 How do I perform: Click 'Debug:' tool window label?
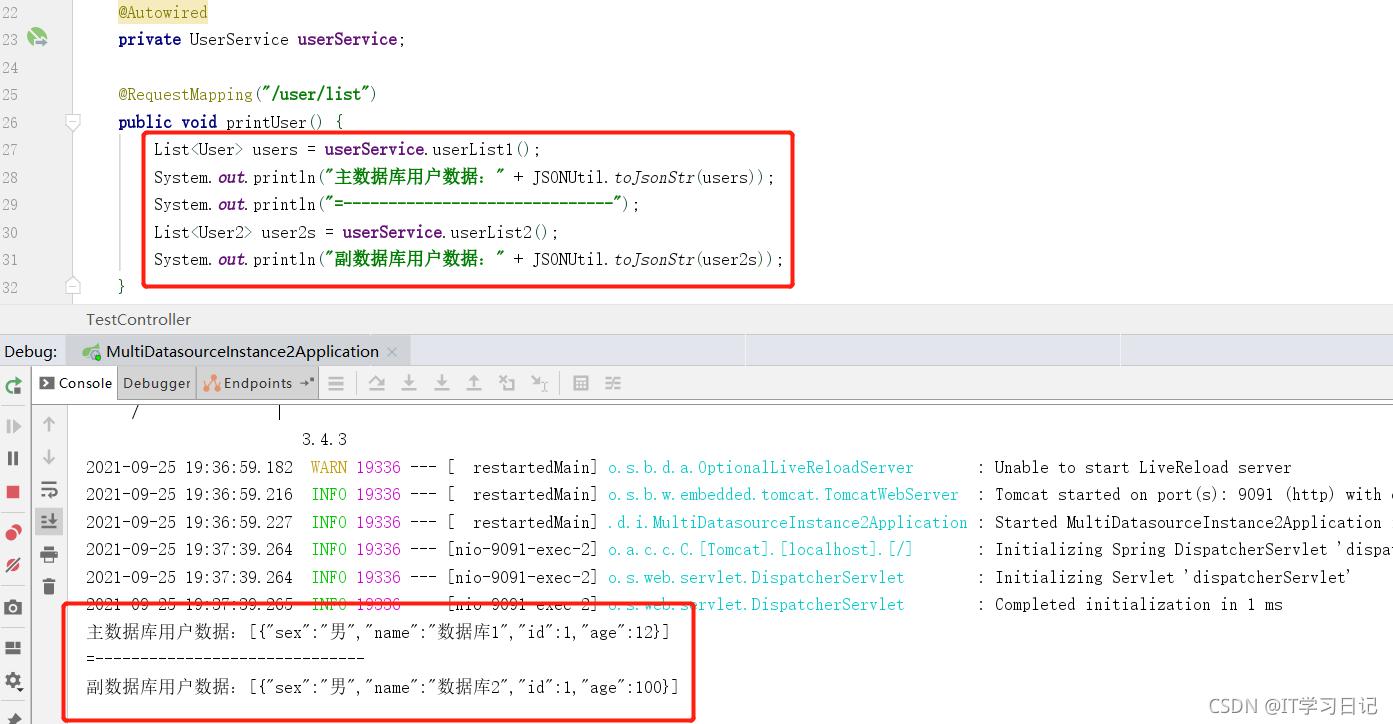[x=31, y=351]
